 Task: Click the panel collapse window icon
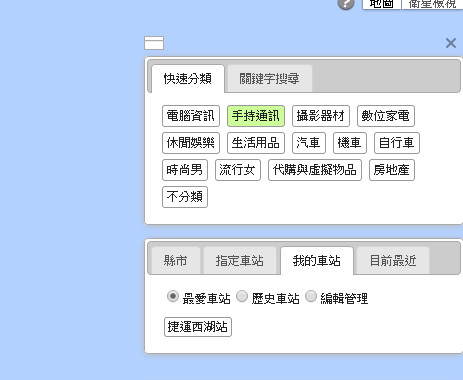[x=154, y=43]
